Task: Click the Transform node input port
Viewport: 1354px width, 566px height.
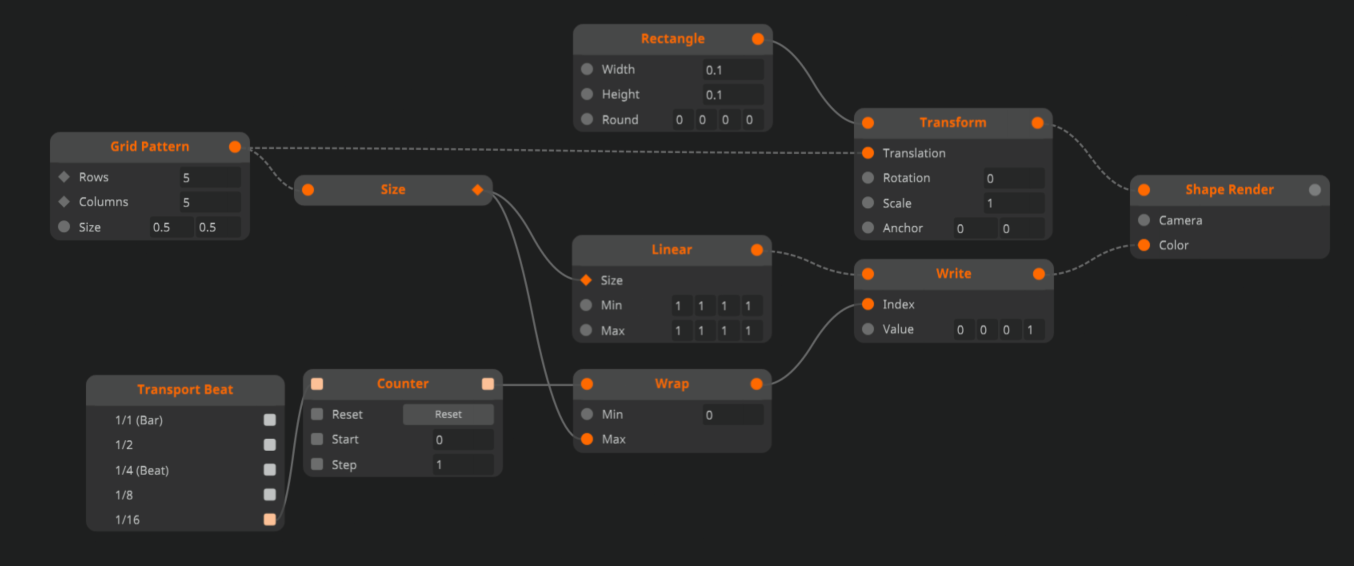Action: (x=868, y=123)
